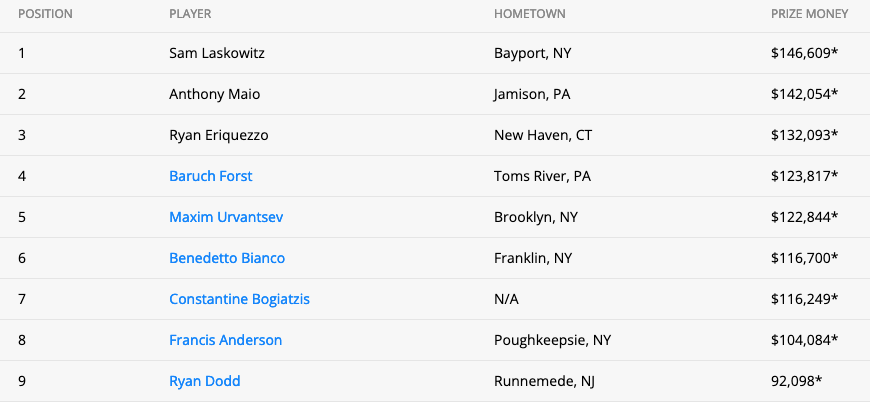Click the Bayport, NY hometown cell
The width and height of the screenshot is (870, 404).
pyautogui.click(x=532, y=53)
